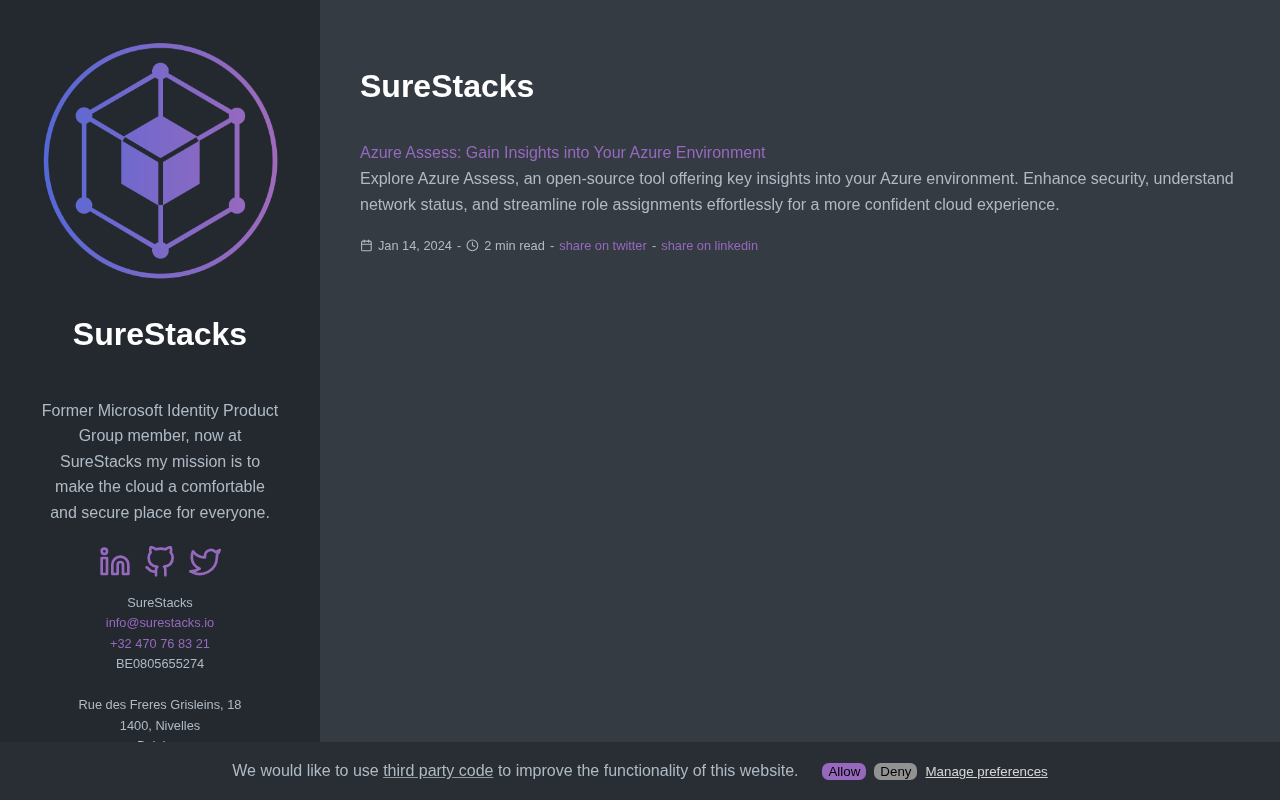Image resolution: width=1280 pixels, height=800 pixels.
Task: Open the Twitter profile icon
Action: click(x=205, y=561)
